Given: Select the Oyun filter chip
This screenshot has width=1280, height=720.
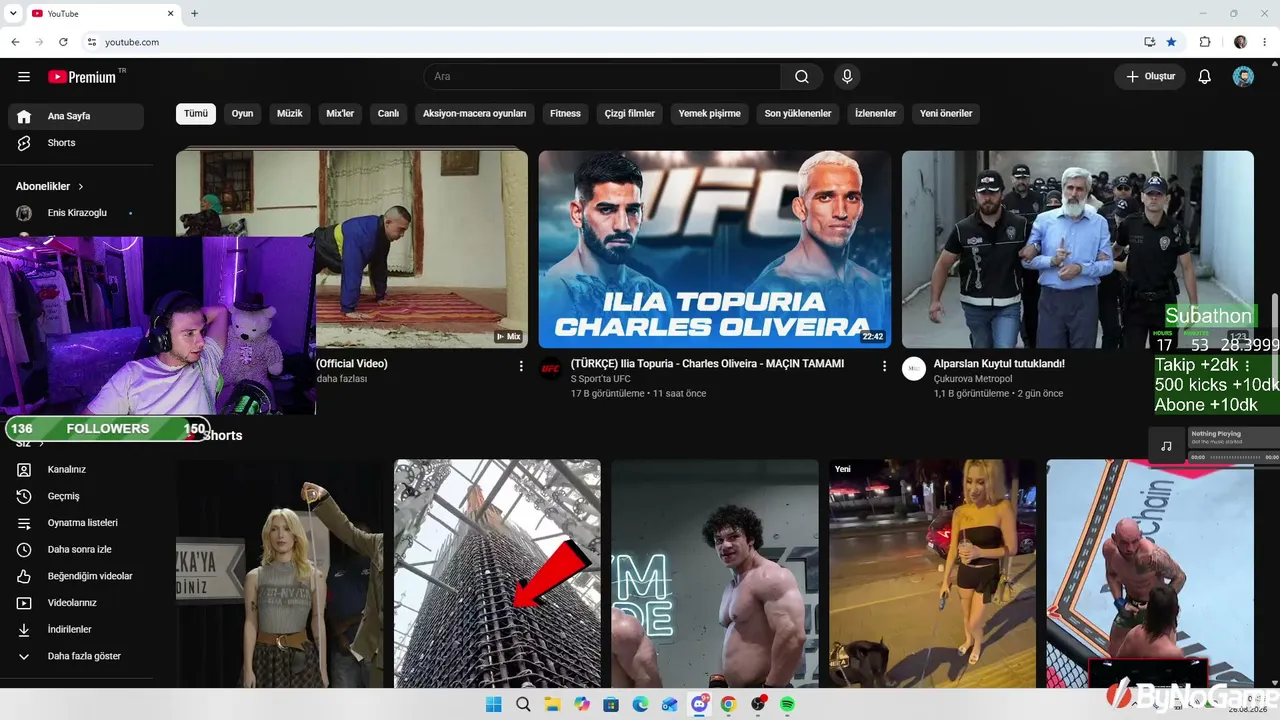Looking at the screenshot, I should click(243, 114).
